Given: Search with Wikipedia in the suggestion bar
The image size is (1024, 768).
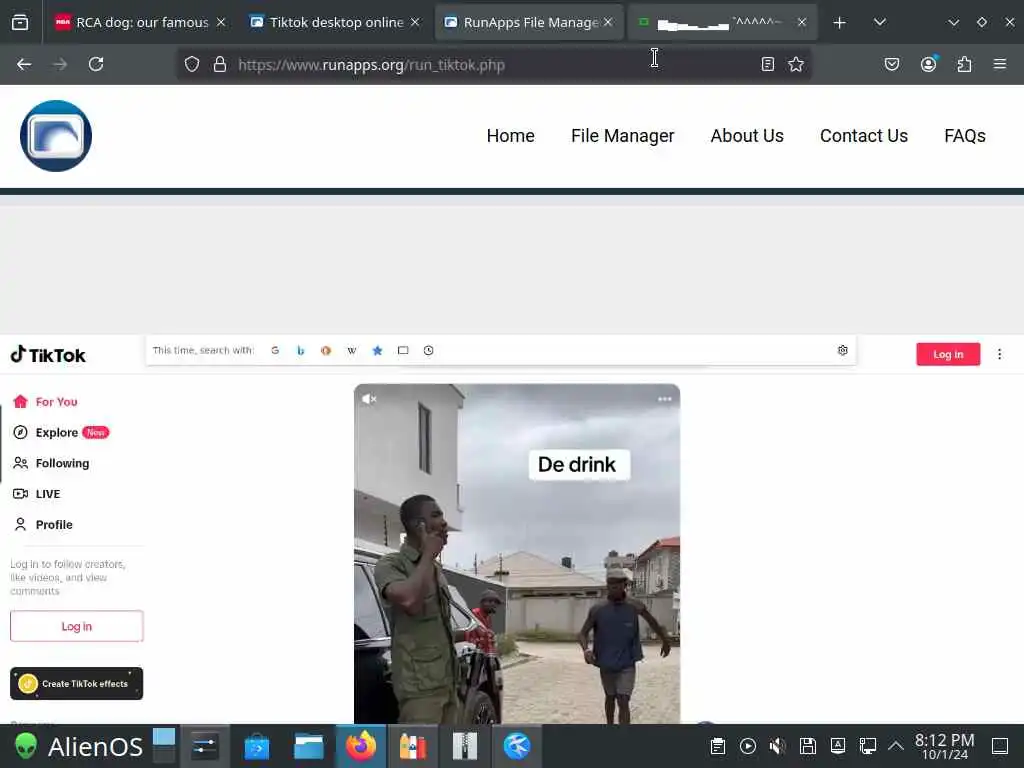Looking at the screenshot, I should (x=352, y=351).
